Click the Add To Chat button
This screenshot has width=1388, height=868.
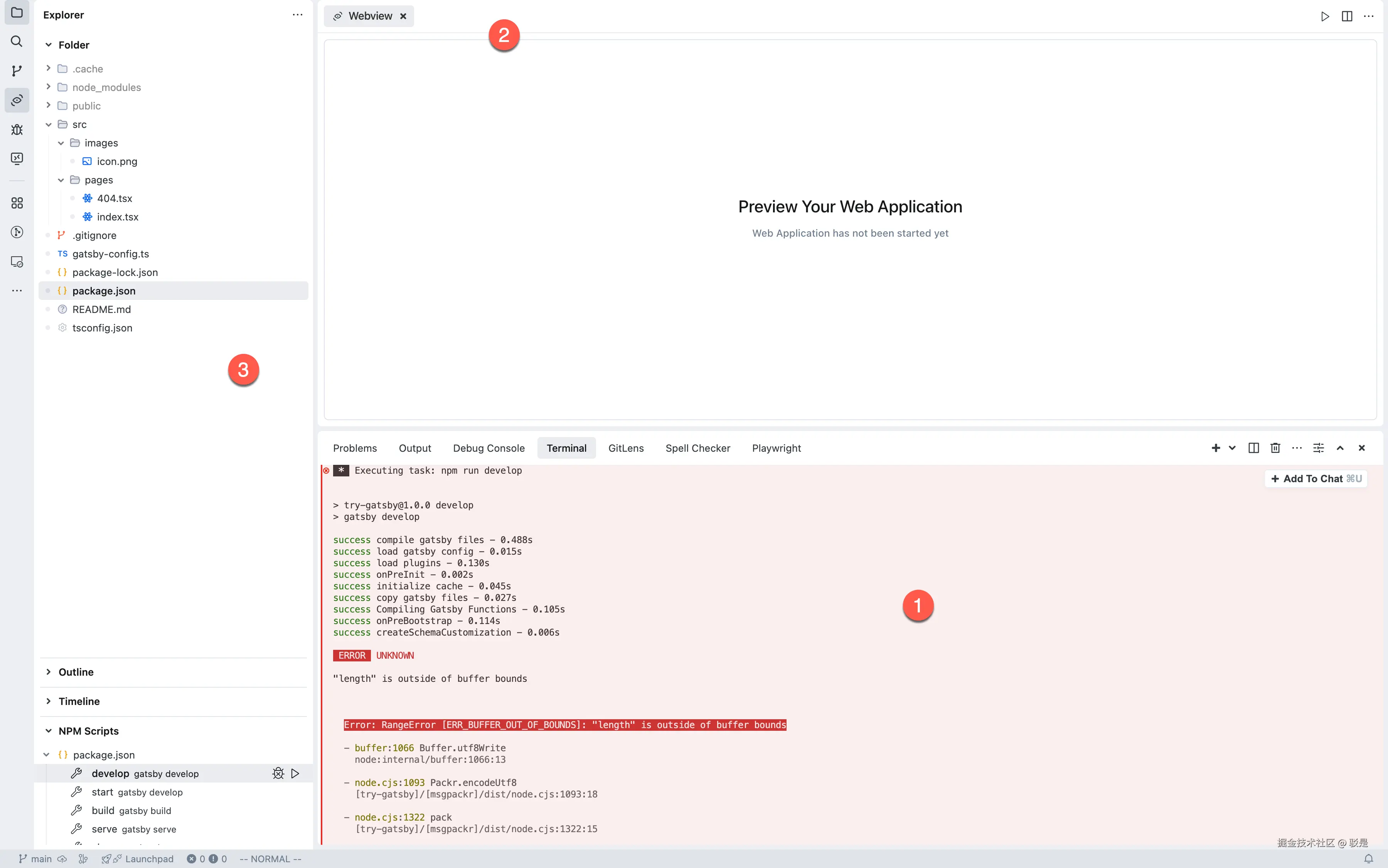tap(1315, 479)
